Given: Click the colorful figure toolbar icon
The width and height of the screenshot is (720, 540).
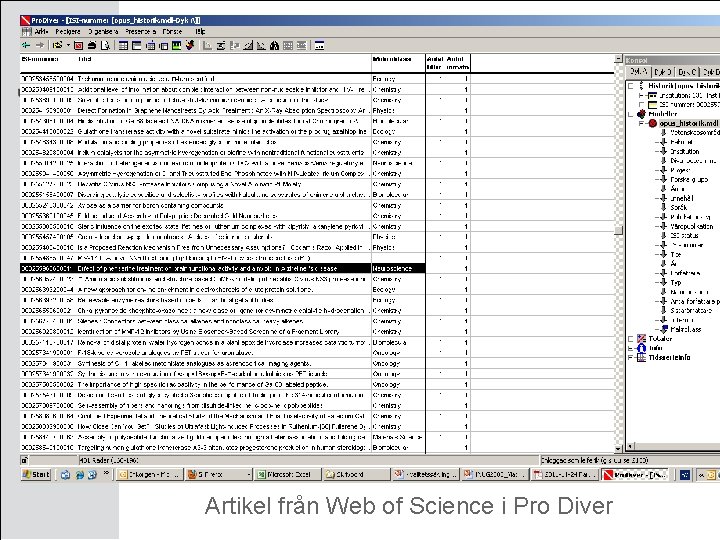Looking at the screenshot, I should [x=190, y=45].
